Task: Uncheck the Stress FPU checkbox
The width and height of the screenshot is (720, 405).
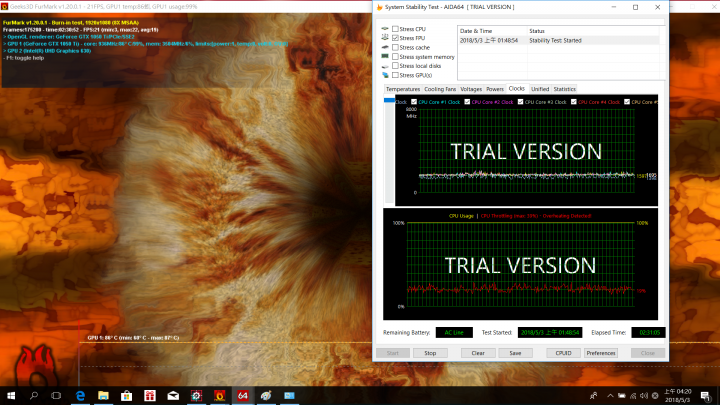Action: 395,38
